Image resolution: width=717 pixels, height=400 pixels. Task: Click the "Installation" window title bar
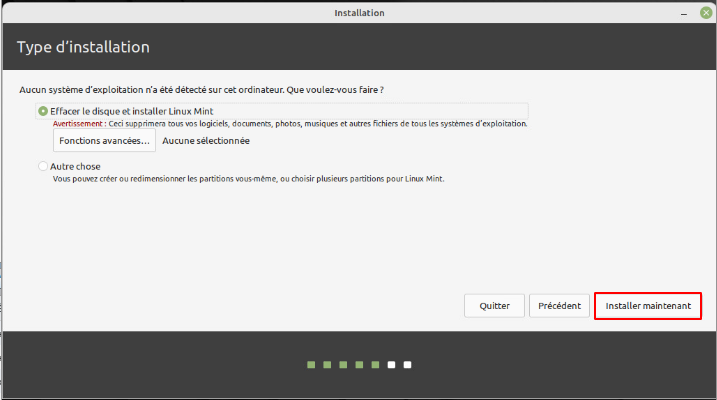click(x=358, y=13)
